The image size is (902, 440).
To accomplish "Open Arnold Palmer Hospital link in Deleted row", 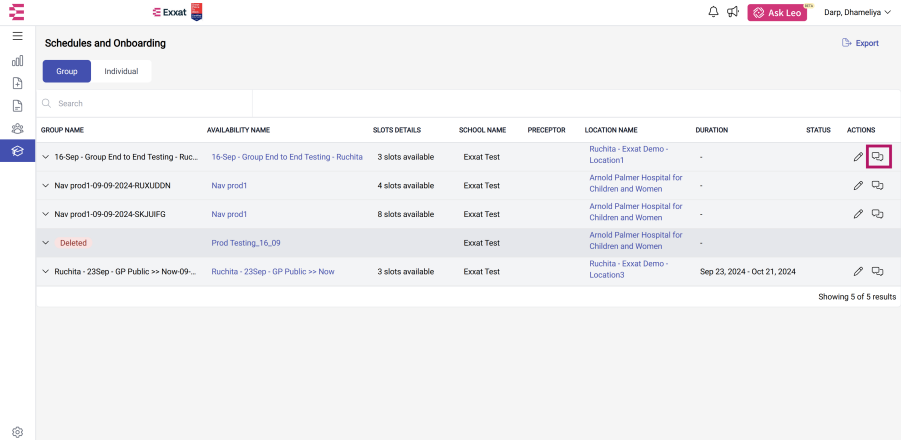I will click(636, 240).
